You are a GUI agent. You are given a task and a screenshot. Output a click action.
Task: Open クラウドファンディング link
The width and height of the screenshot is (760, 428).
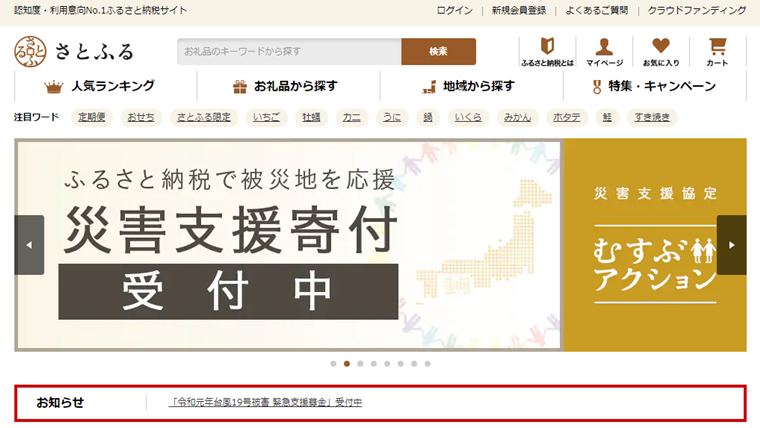point(697,10)
